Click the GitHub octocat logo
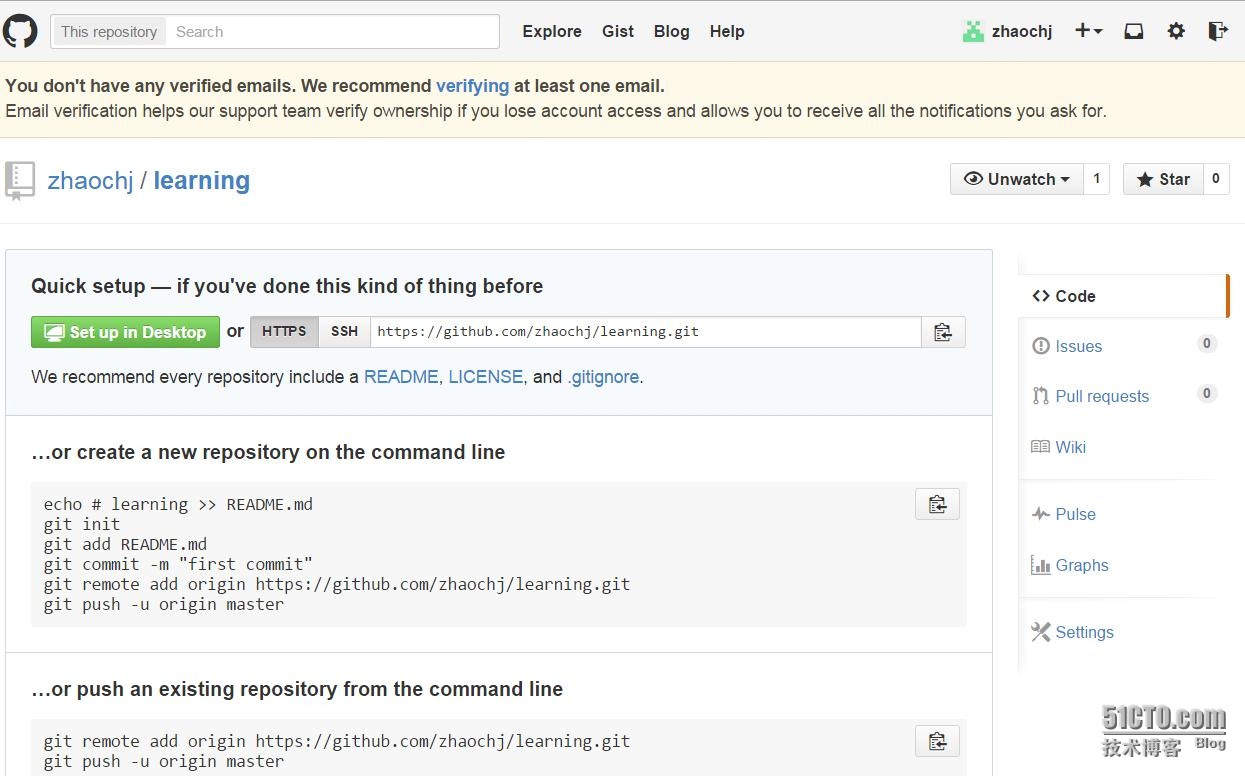Screen dimensions: 1245x776 [20, 31]
